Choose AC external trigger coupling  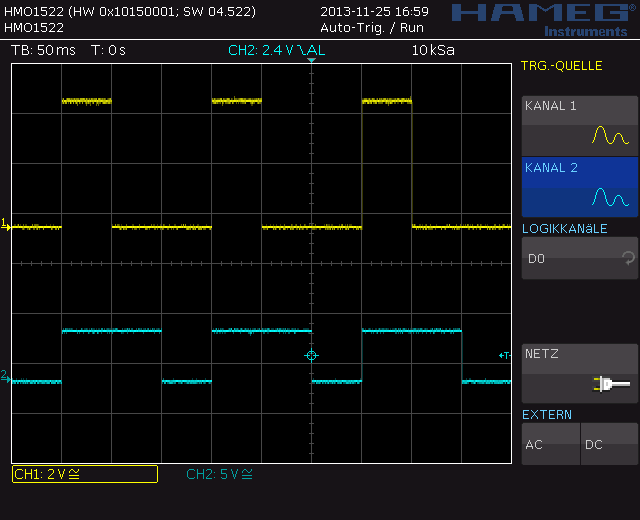[x=551, y=444]
